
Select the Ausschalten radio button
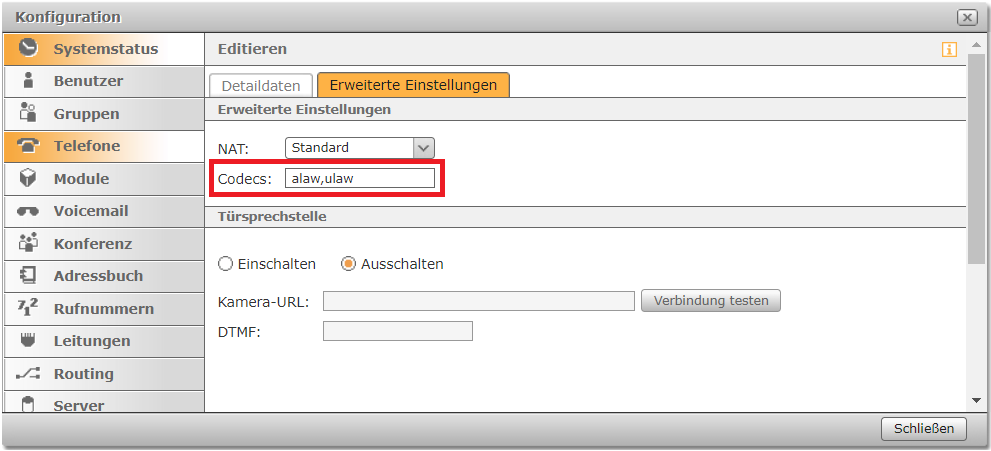coord(349,264)
